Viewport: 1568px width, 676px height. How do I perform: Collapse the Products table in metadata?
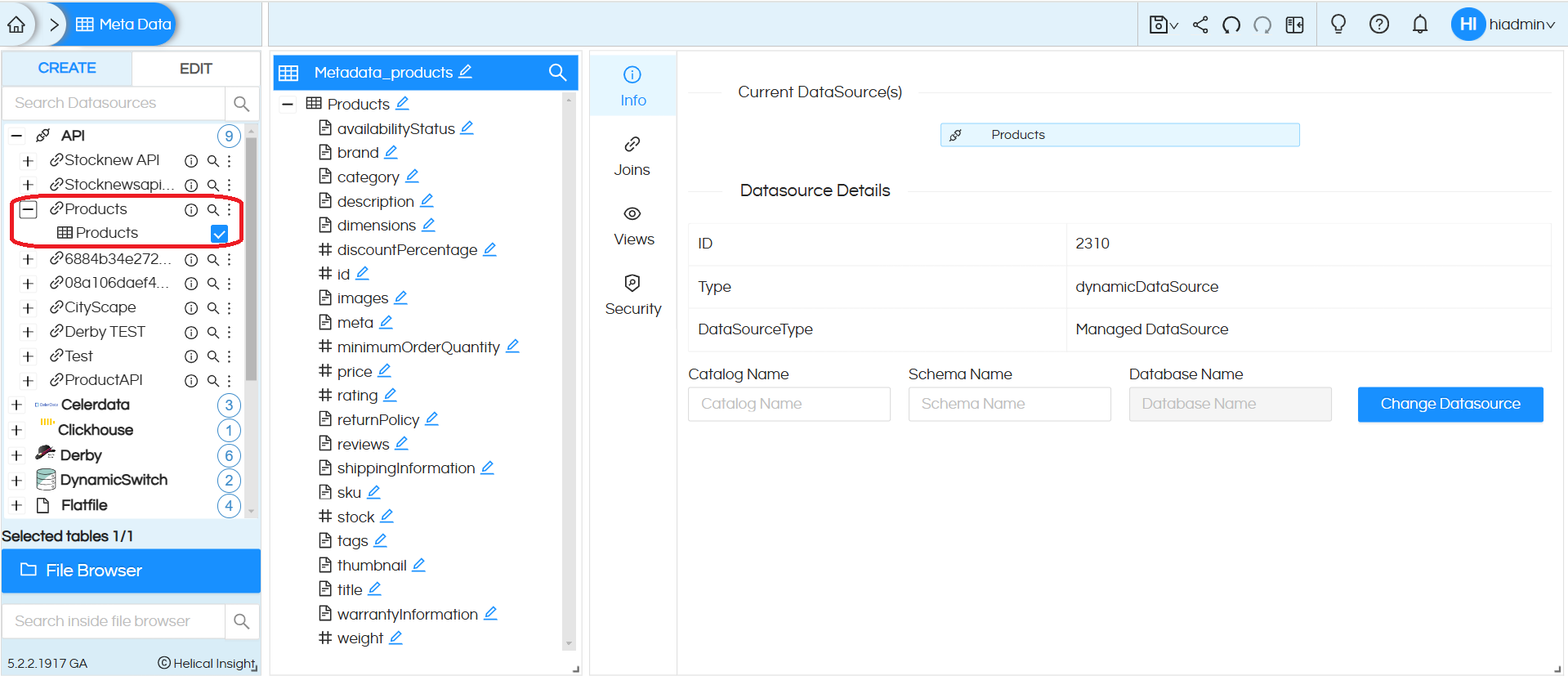(x=288, y=104)
